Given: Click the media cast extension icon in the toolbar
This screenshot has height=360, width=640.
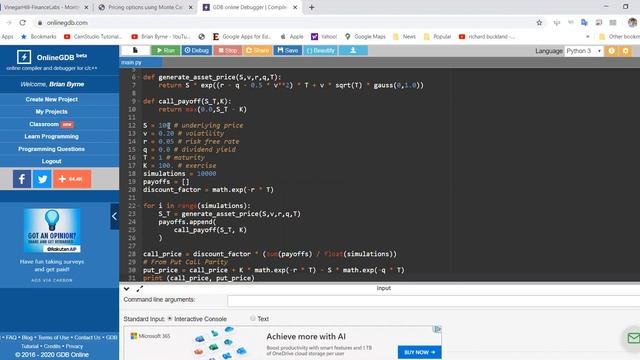Looking at the screenshot, I should click(x=598, y=23).
